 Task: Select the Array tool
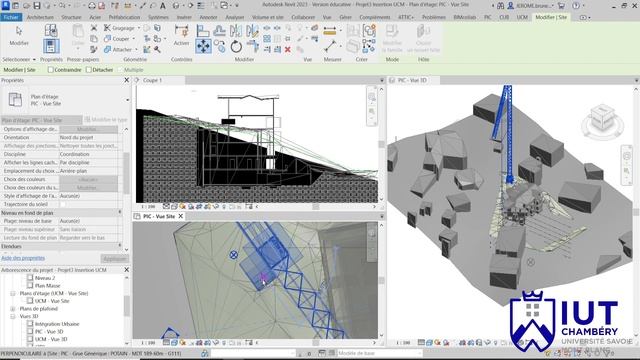click(x=267, y=39)
